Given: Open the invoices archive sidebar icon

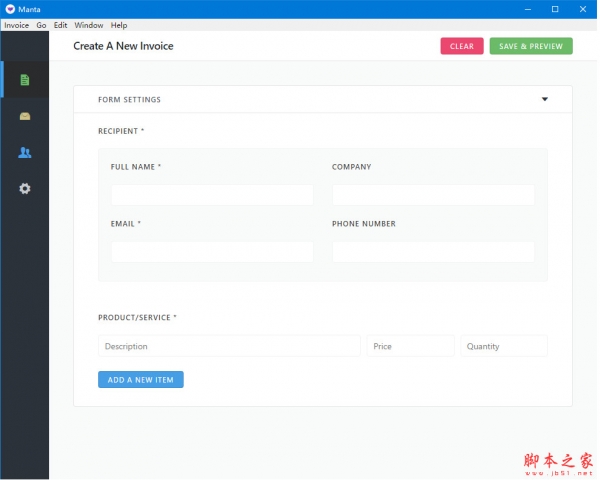Looking at the screenshot, I should [25, 116].
